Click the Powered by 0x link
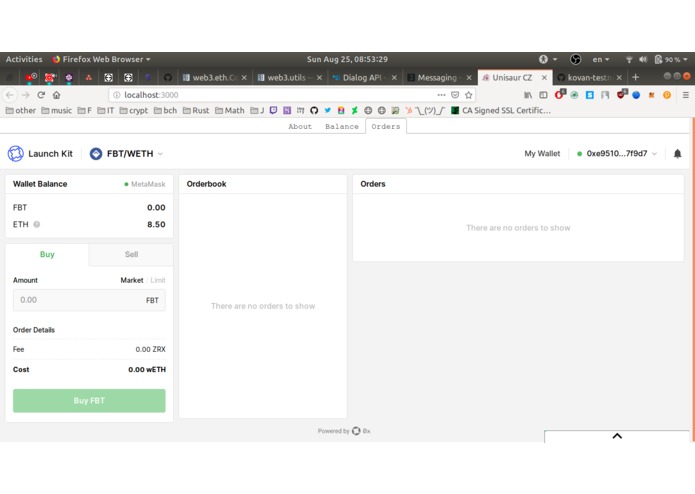Screen dimensions: 695x494 pos(344,431)
